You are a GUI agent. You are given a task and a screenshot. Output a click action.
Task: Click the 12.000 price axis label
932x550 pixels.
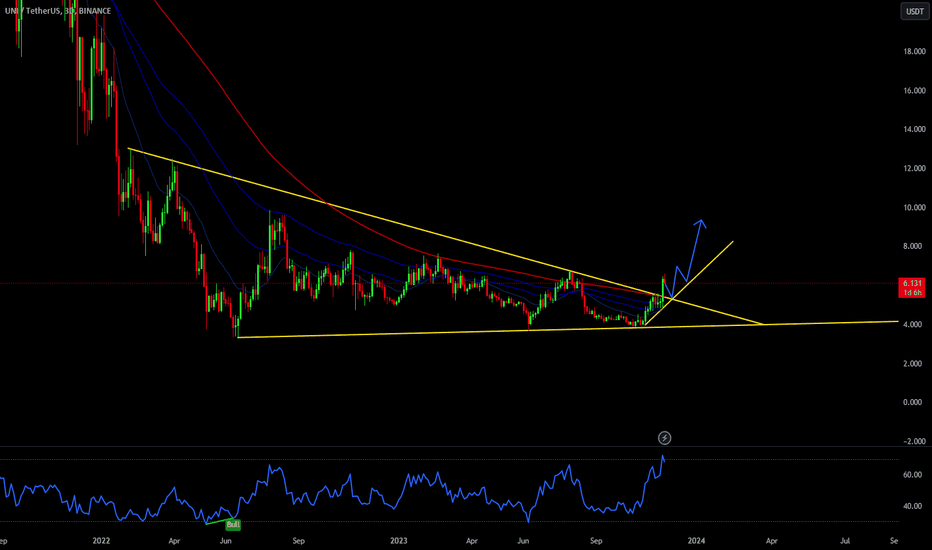click(914, 168)
